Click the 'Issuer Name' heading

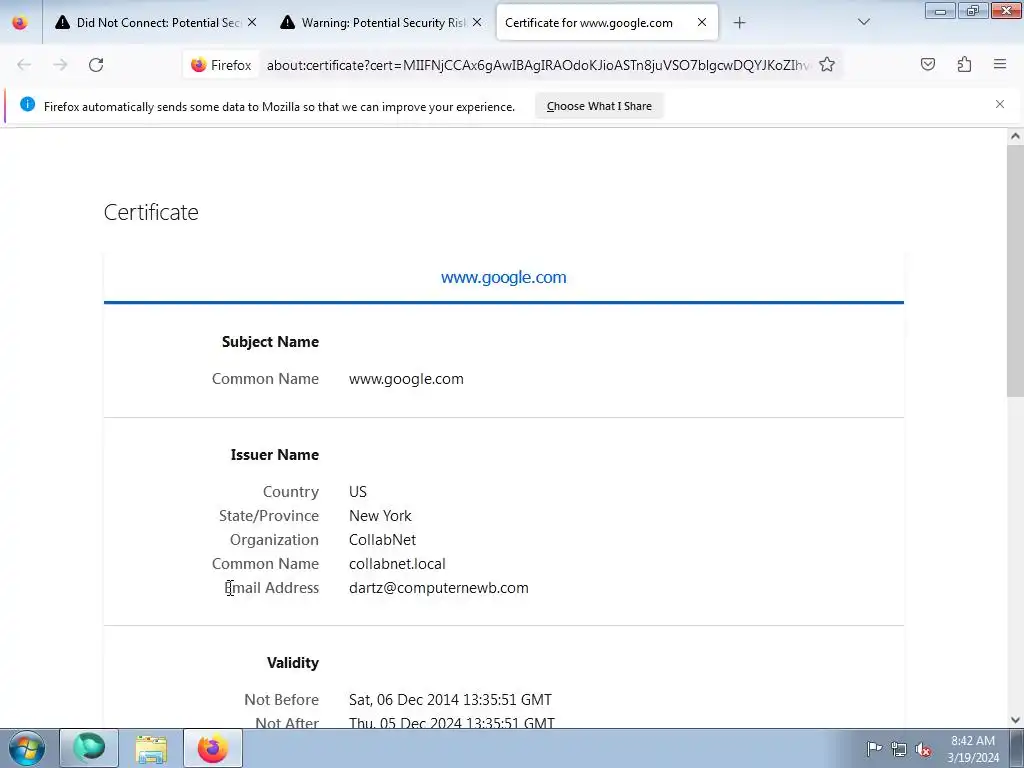275,455
